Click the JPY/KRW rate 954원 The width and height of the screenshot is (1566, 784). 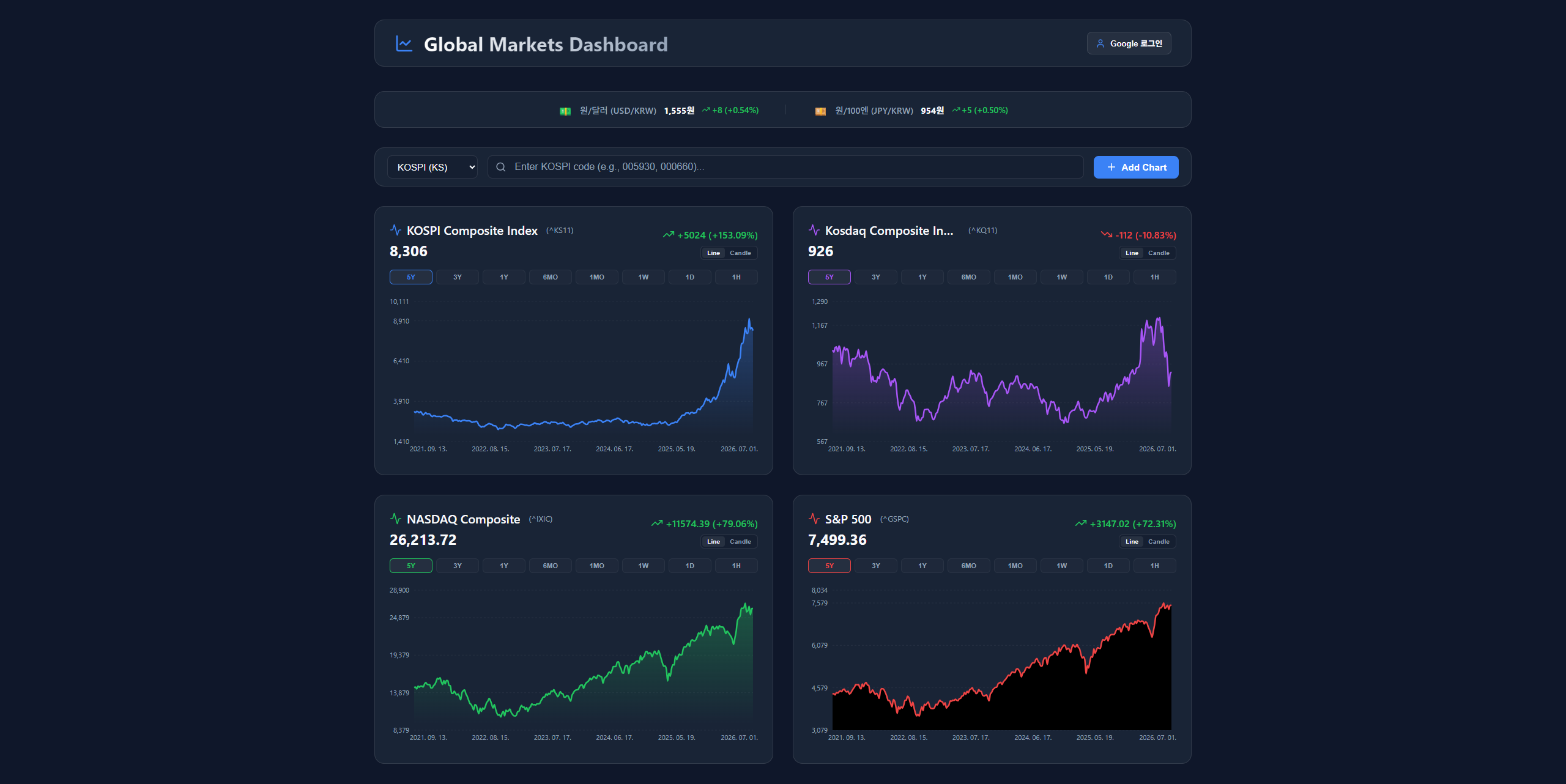(932, 111)
